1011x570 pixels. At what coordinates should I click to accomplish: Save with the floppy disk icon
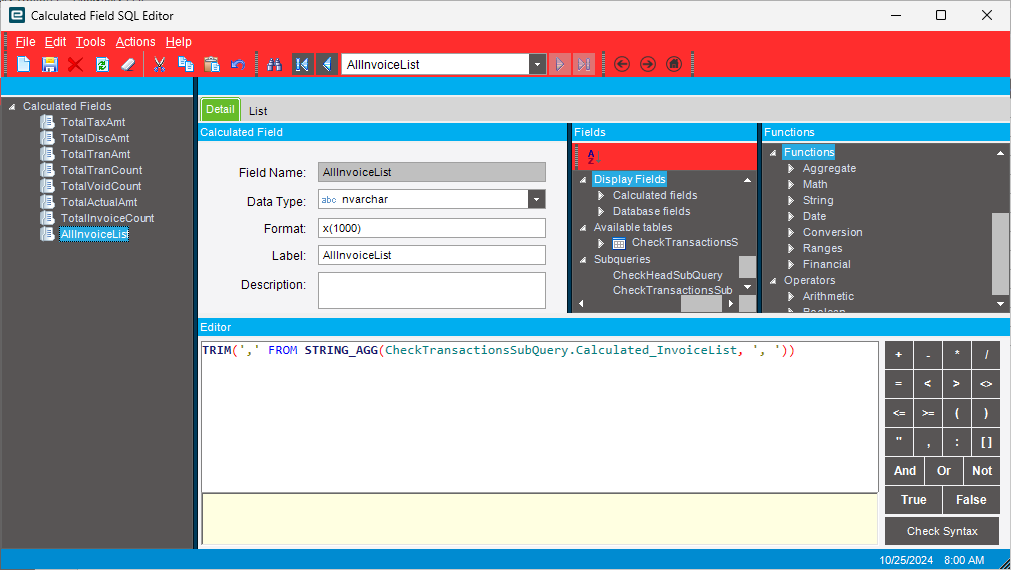50,64
